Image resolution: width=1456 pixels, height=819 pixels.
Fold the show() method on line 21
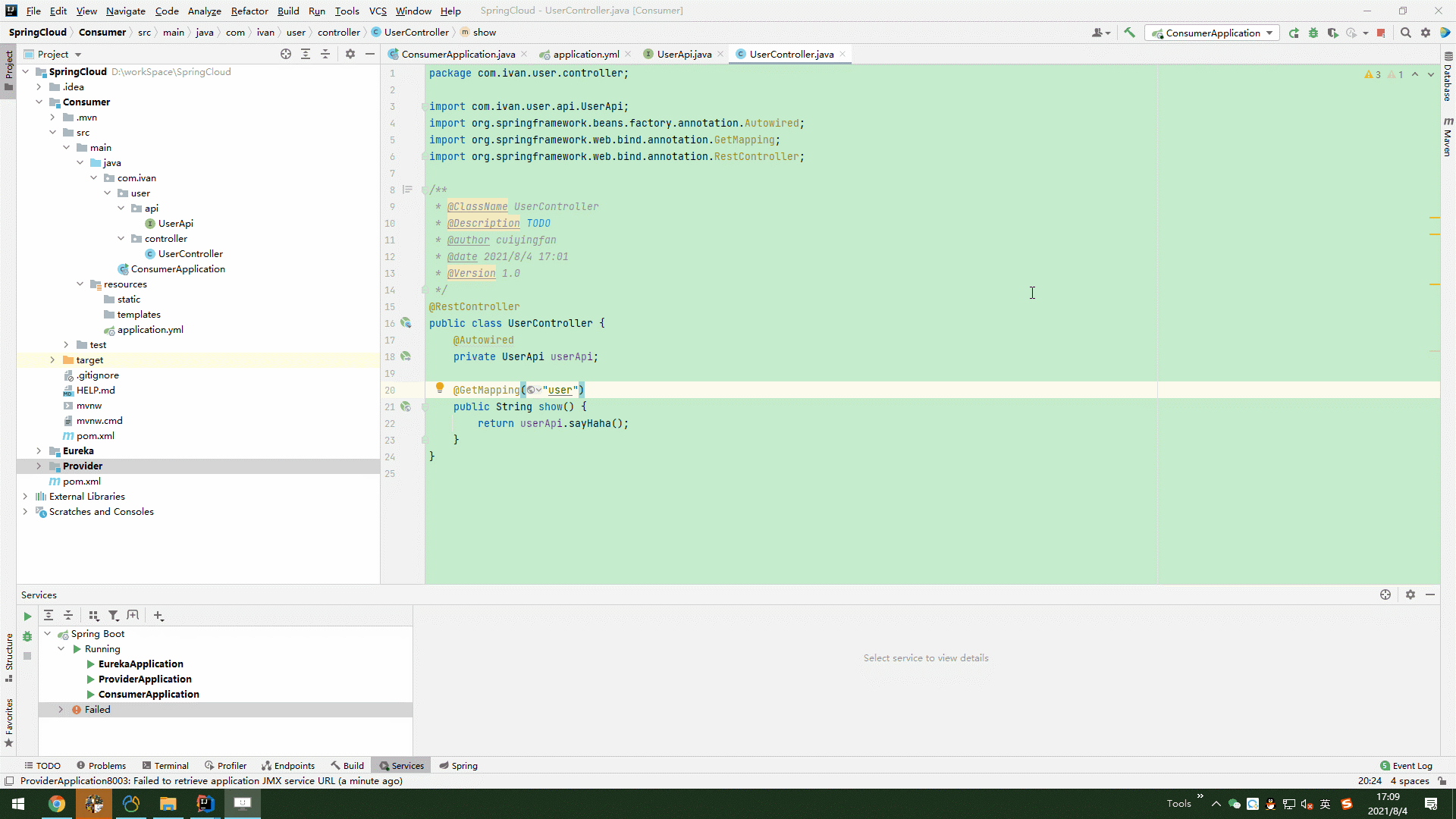(425, 406)
